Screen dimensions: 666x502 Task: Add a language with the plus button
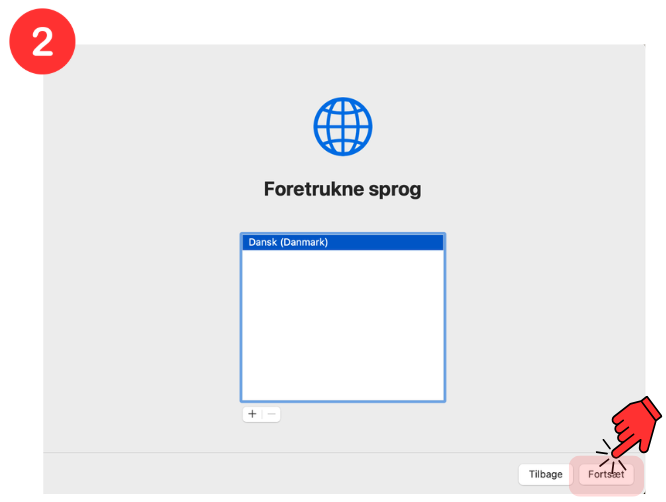tap(252, 414)
